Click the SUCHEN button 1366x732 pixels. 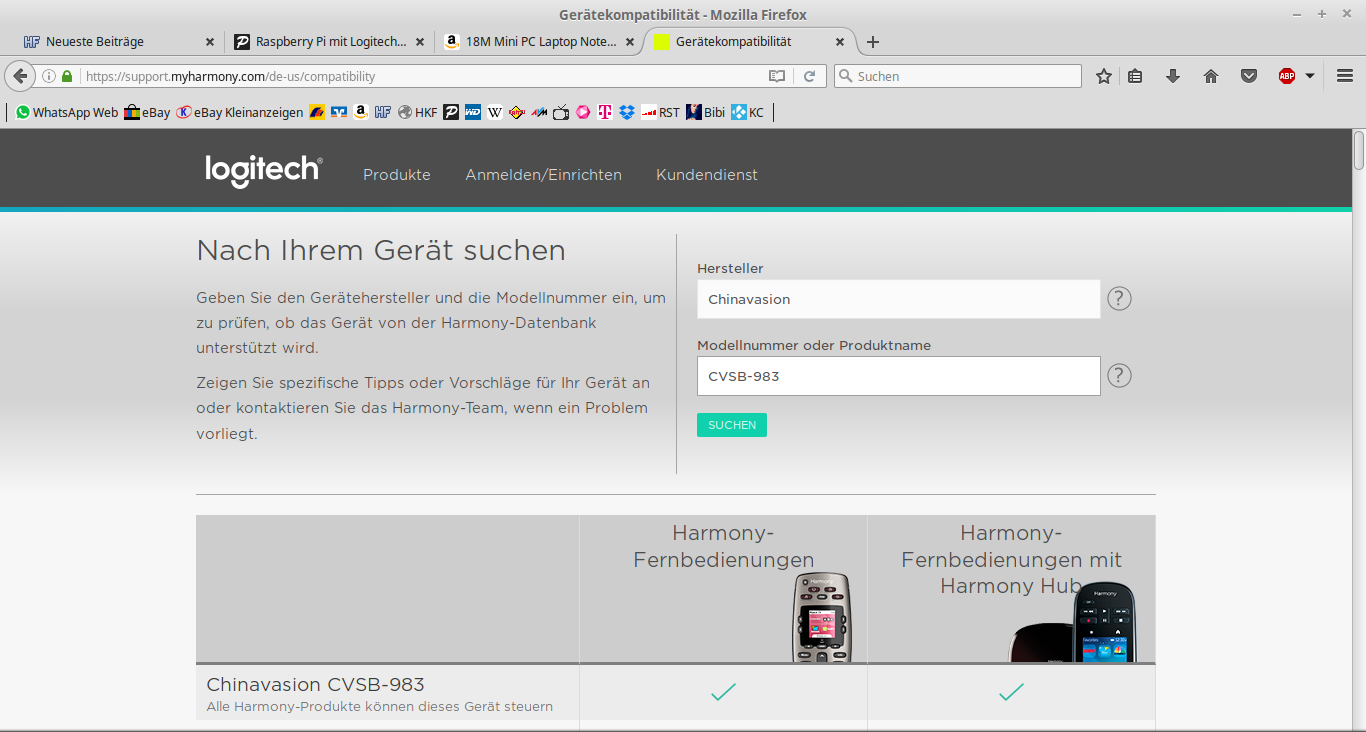732,425
